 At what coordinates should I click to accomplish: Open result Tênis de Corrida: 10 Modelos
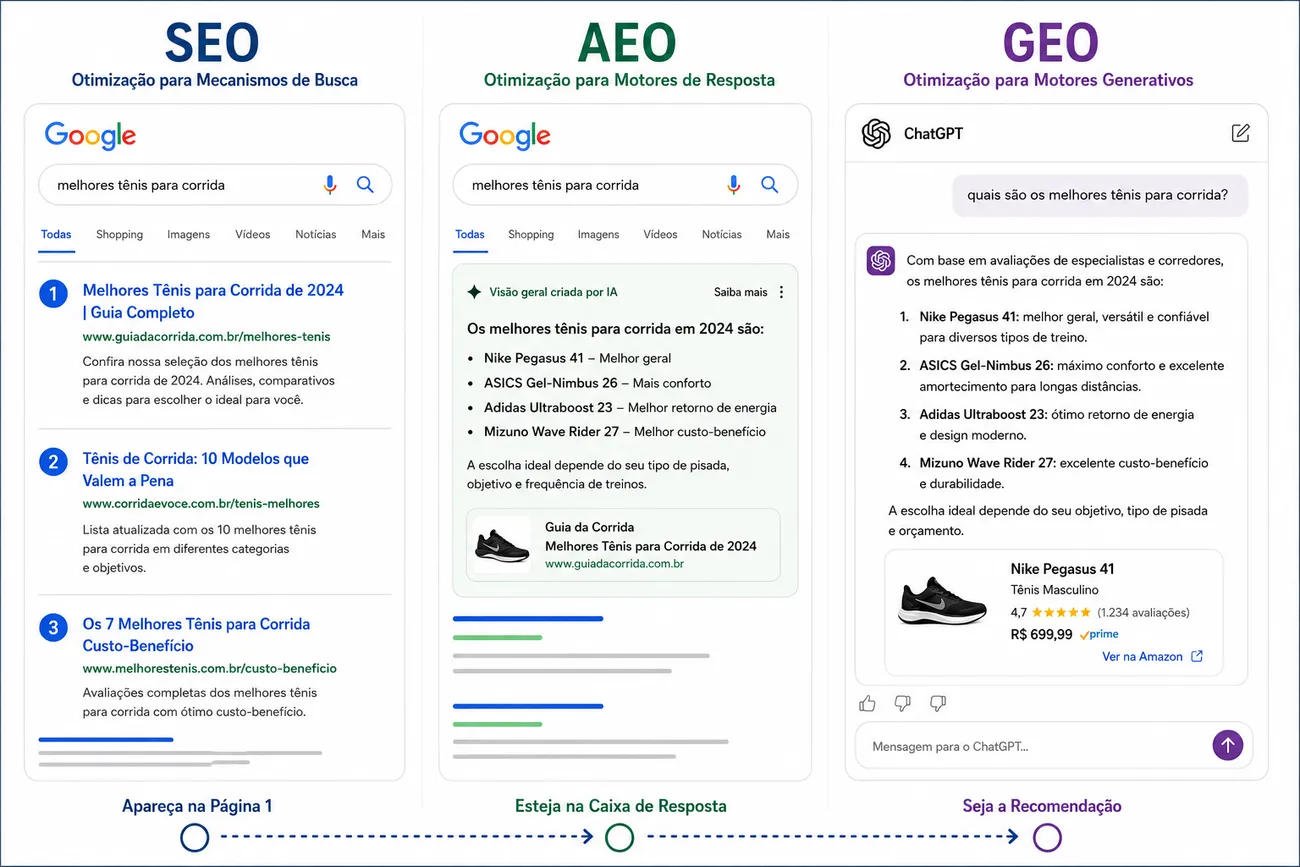click(x=196, y=469)
